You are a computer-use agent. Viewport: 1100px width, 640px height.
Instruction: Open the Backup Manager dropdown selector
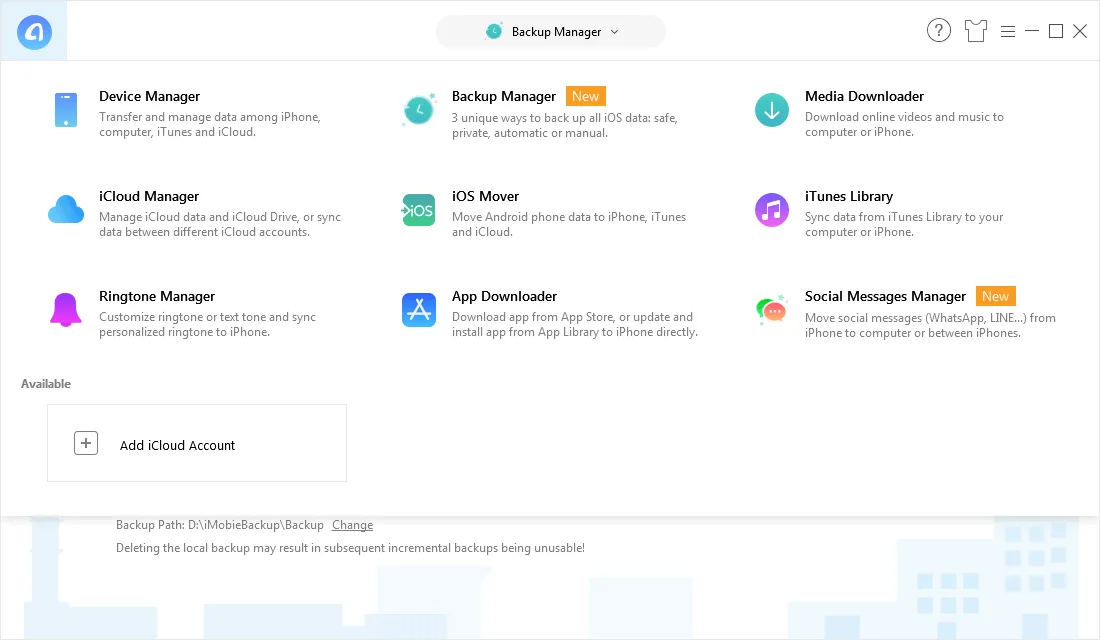coord(551,32)
